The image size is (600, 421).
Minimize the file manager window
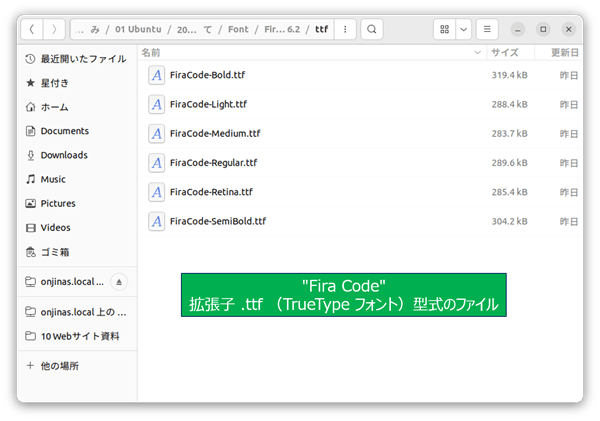pyautogui.click(x=517, y=29)
